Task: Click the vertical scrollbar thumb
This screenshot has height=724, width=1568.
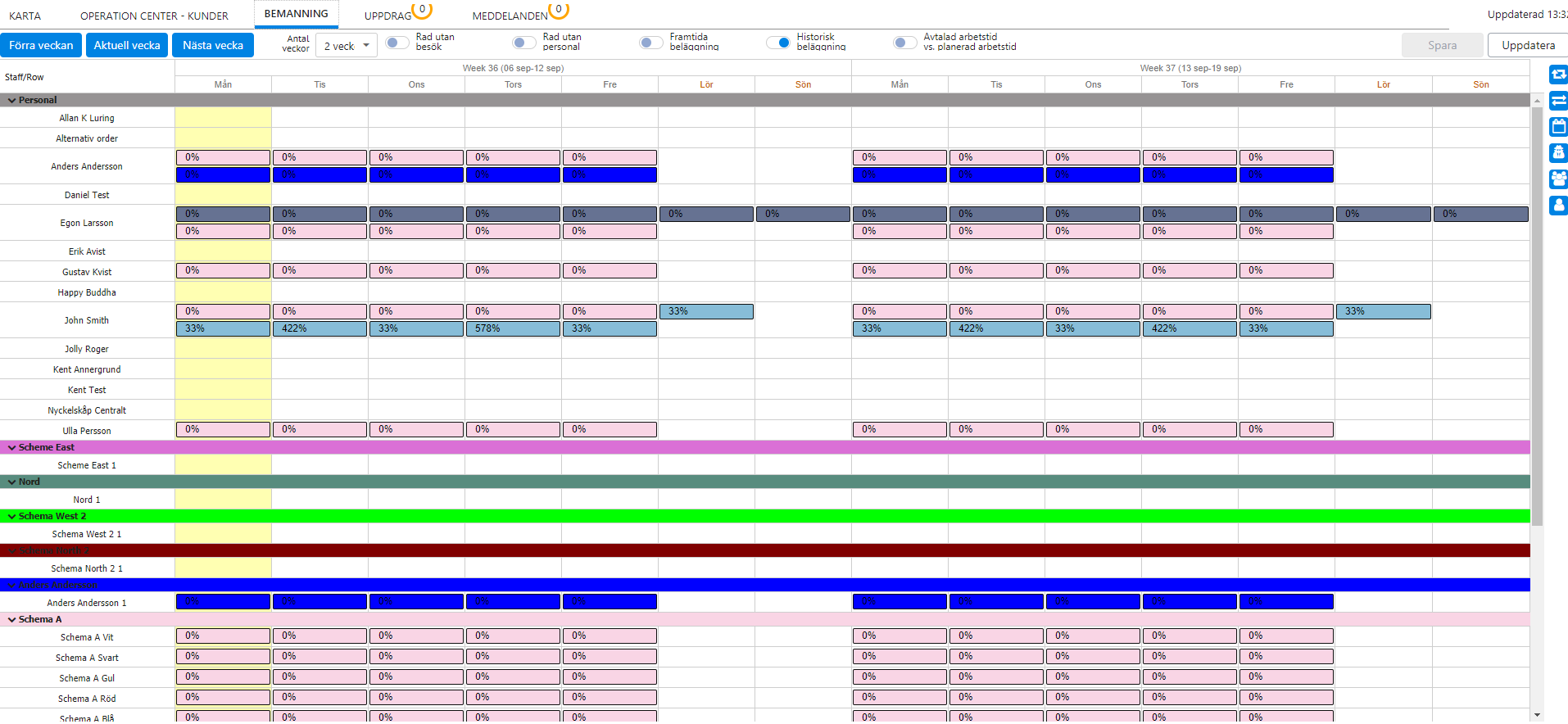Action: point(1537,316)
